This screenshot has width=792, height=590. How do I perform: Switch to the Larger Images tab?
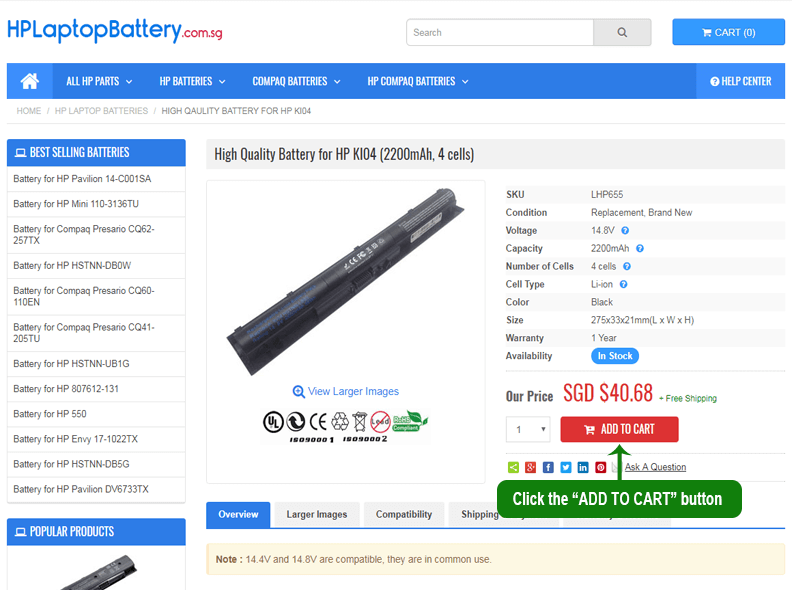coord(317,514)
